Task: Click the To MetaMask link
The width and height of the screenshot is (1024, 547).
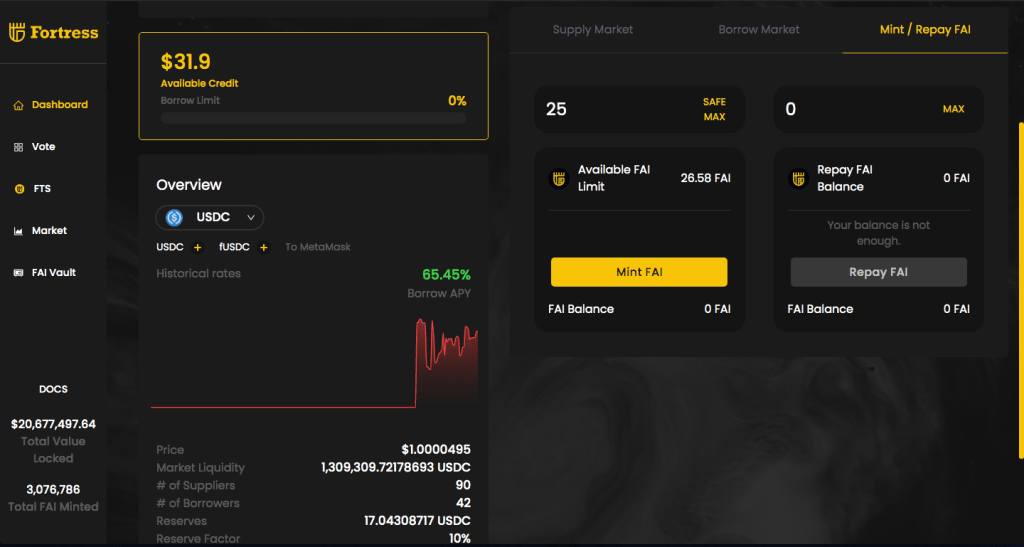Action: [317, 247]
